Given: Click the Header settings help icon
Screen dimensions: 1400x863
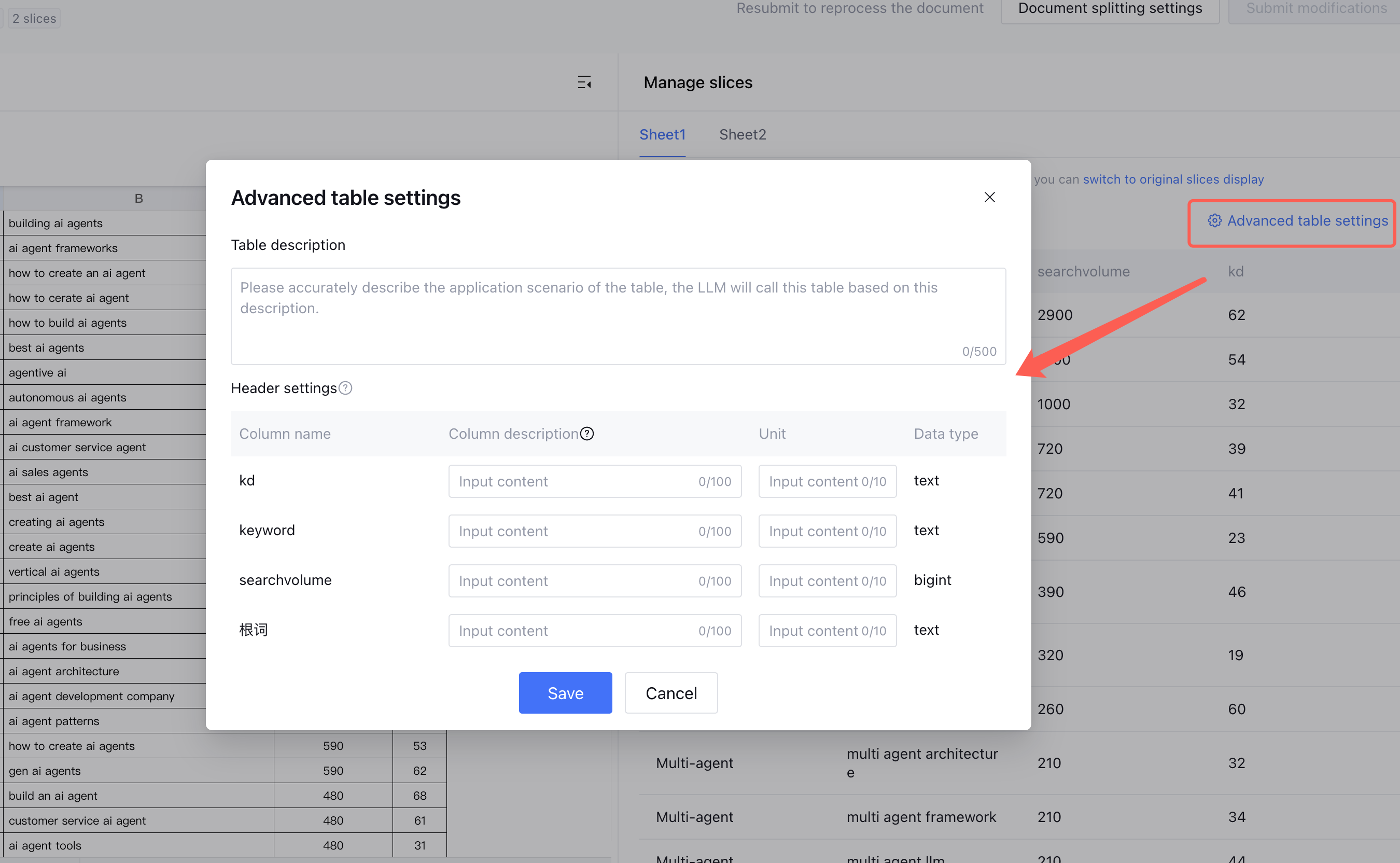Looking at the screenshot, I should coord(345,388).
